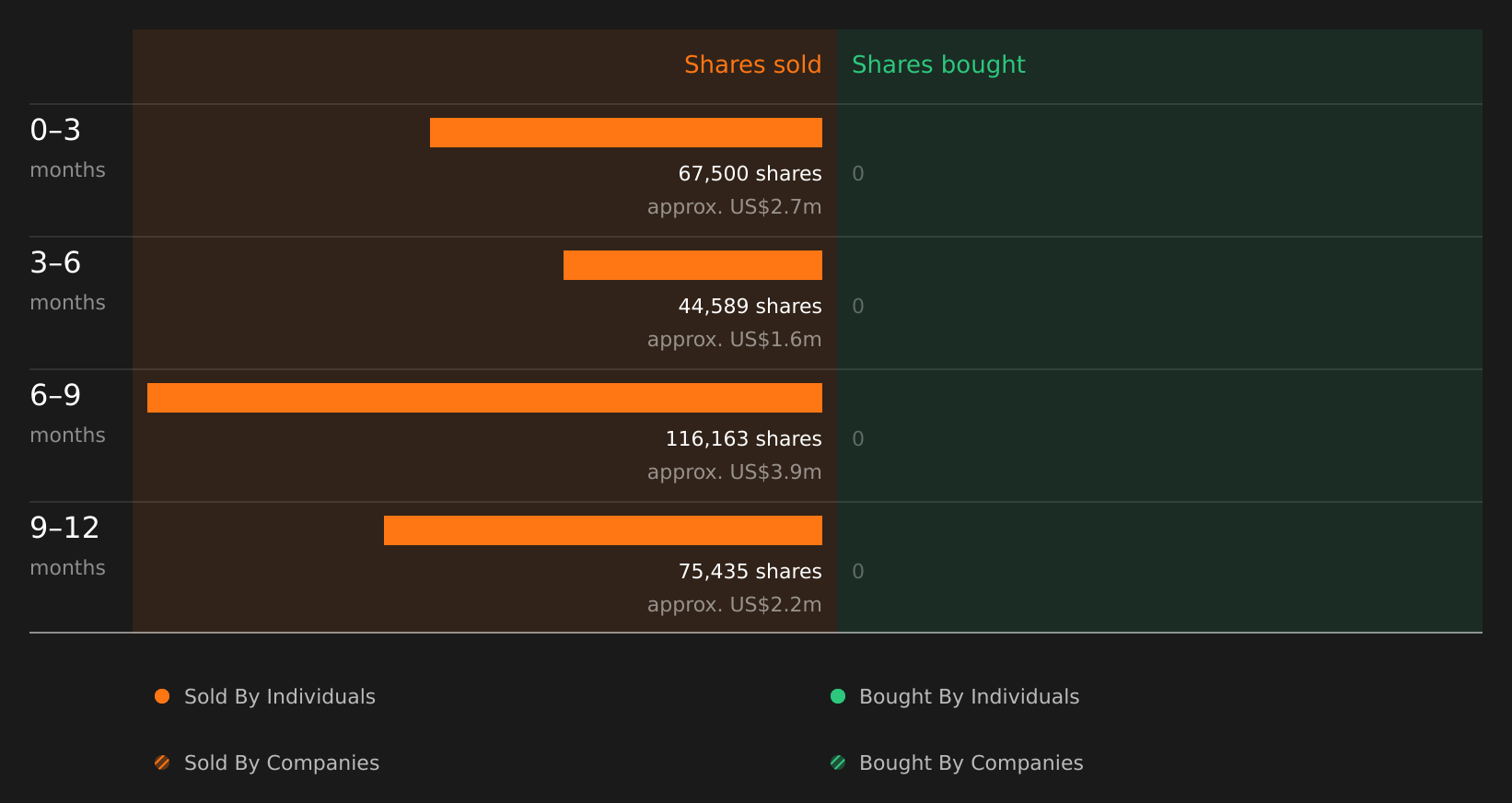1512x803 pixels.
Task: Click the 9–12 months row label
Action: (x=67, y=546)
